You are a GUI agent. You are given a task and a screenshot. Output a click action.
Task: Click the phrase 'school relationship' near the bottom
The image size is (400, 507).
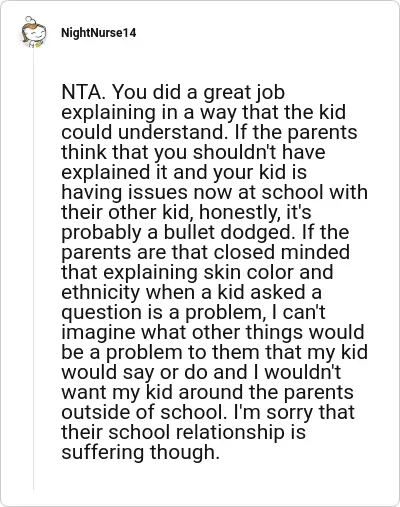pos(196,433)
